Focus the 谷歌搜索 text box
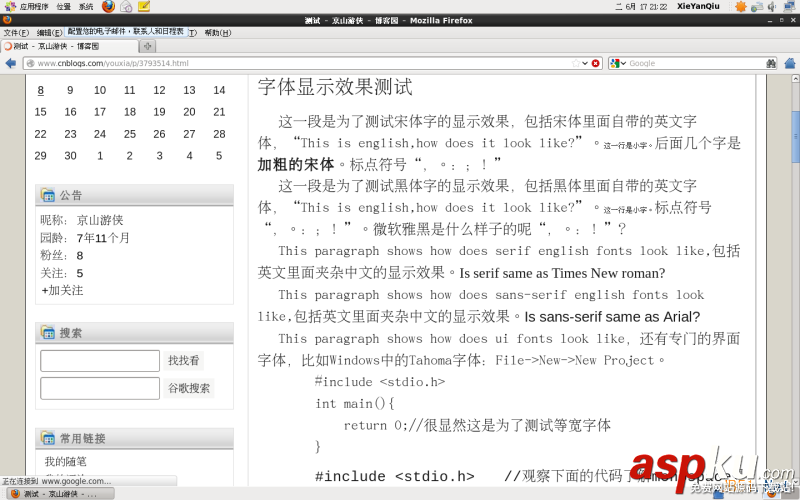800x500 pixels. coord(100,388)
